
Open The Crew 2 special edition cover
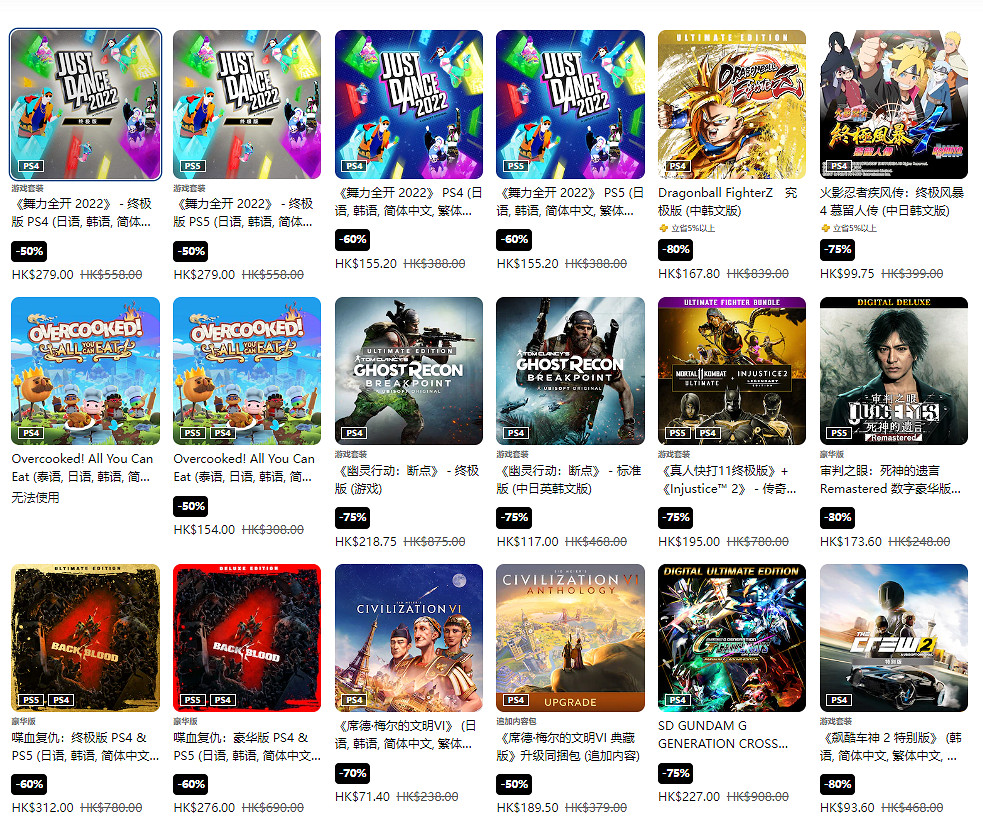click(x=893, y=638)
